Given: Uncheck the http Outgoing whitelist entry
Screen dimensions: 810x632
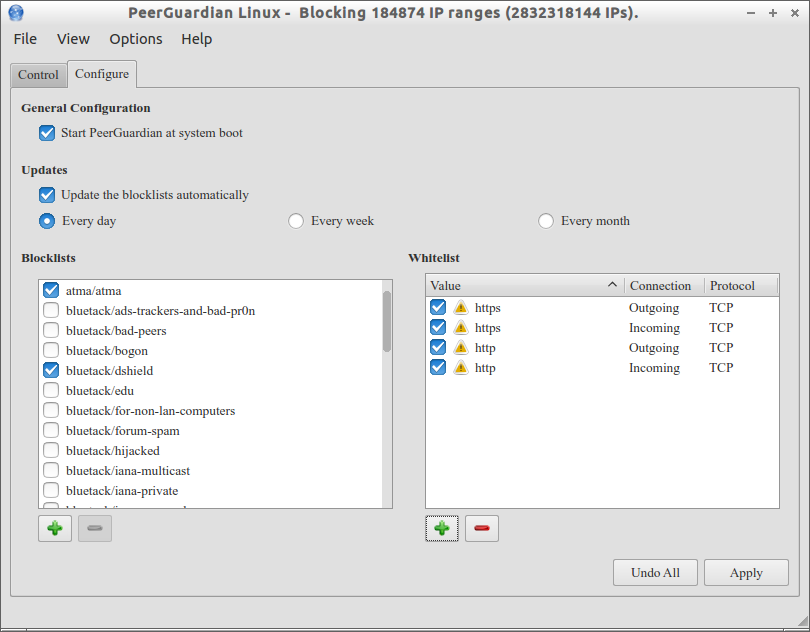Looking at the screenshot, I should tap(438, 347).
